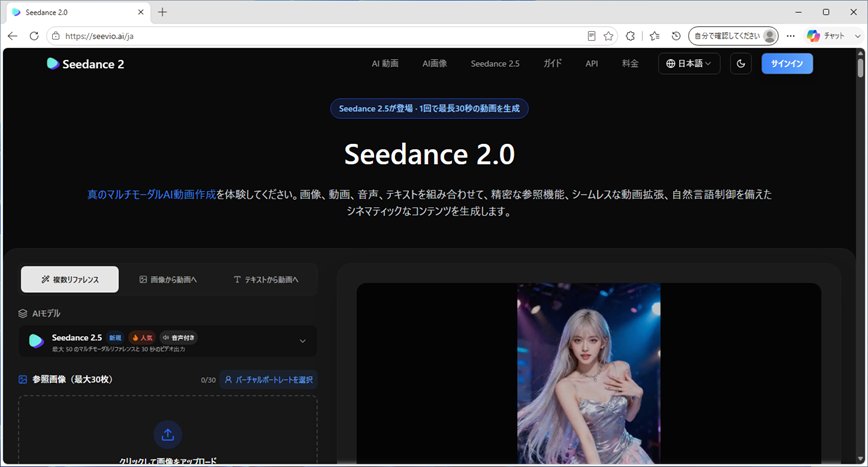Click the 参照画像 image icon

click(23, 380)
